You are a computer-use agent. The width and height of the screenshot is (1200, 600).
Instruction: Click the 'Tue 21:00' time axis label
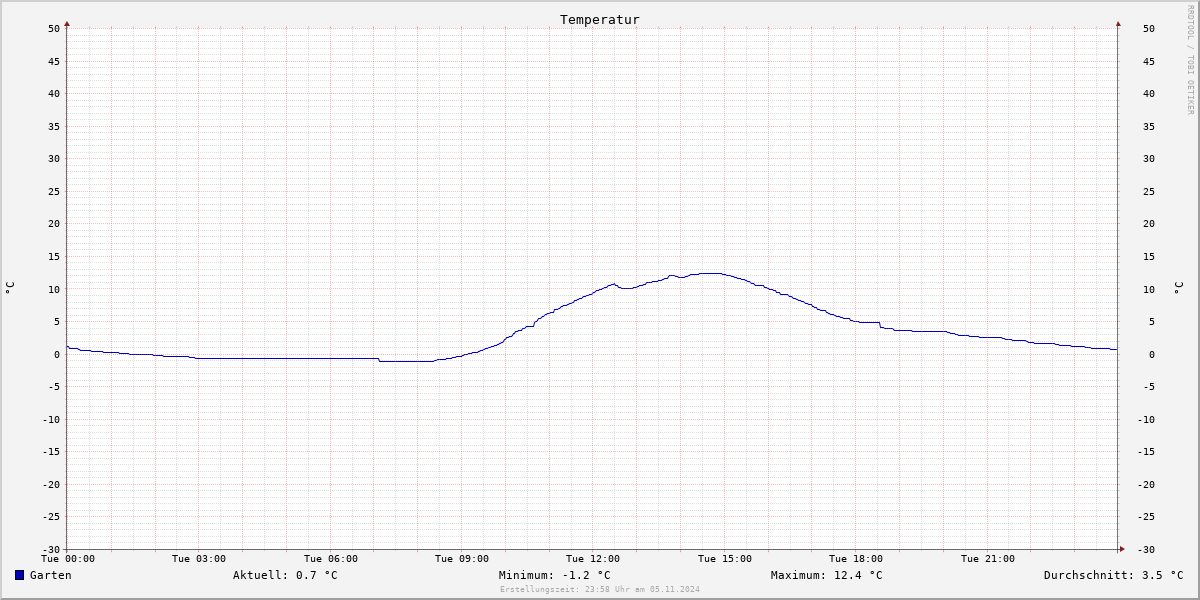988,559
